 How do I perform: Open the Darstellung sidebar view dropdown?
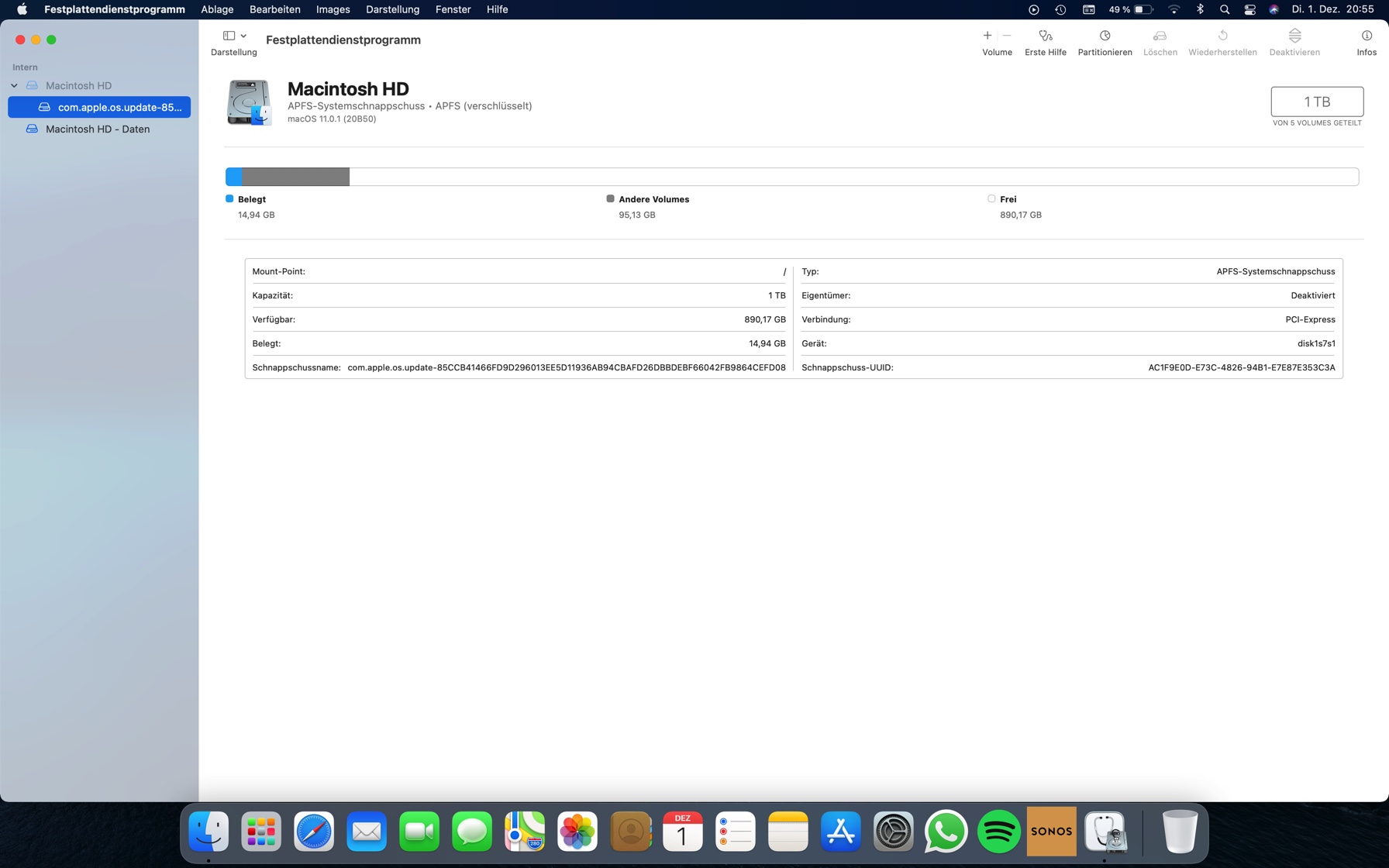234,36
